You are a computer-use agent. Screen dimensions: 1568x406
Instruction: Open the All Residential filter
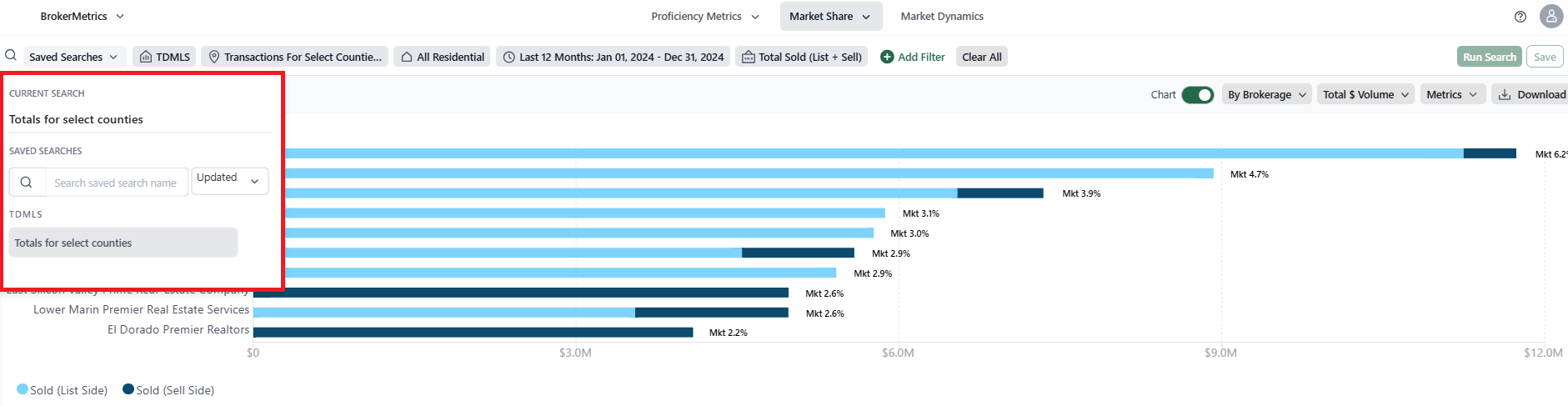443,57
